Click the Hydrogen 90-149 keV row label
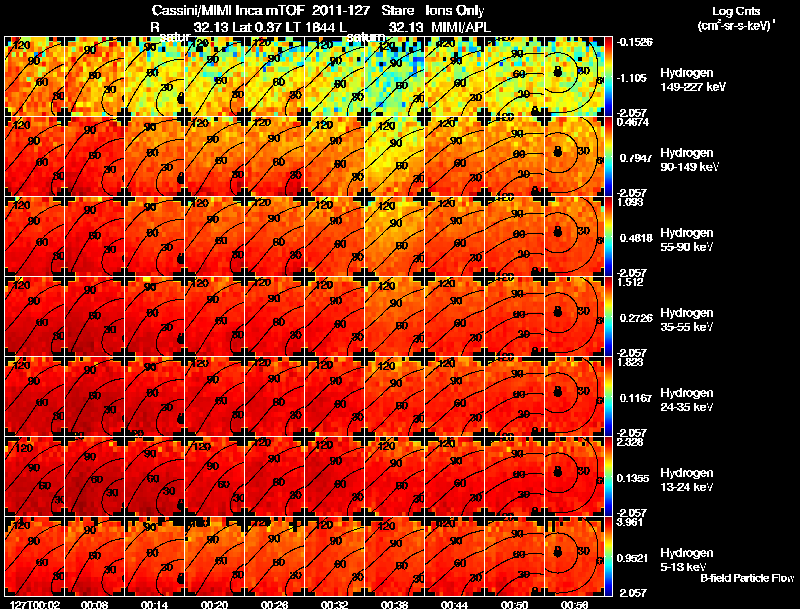 point(689,160)
